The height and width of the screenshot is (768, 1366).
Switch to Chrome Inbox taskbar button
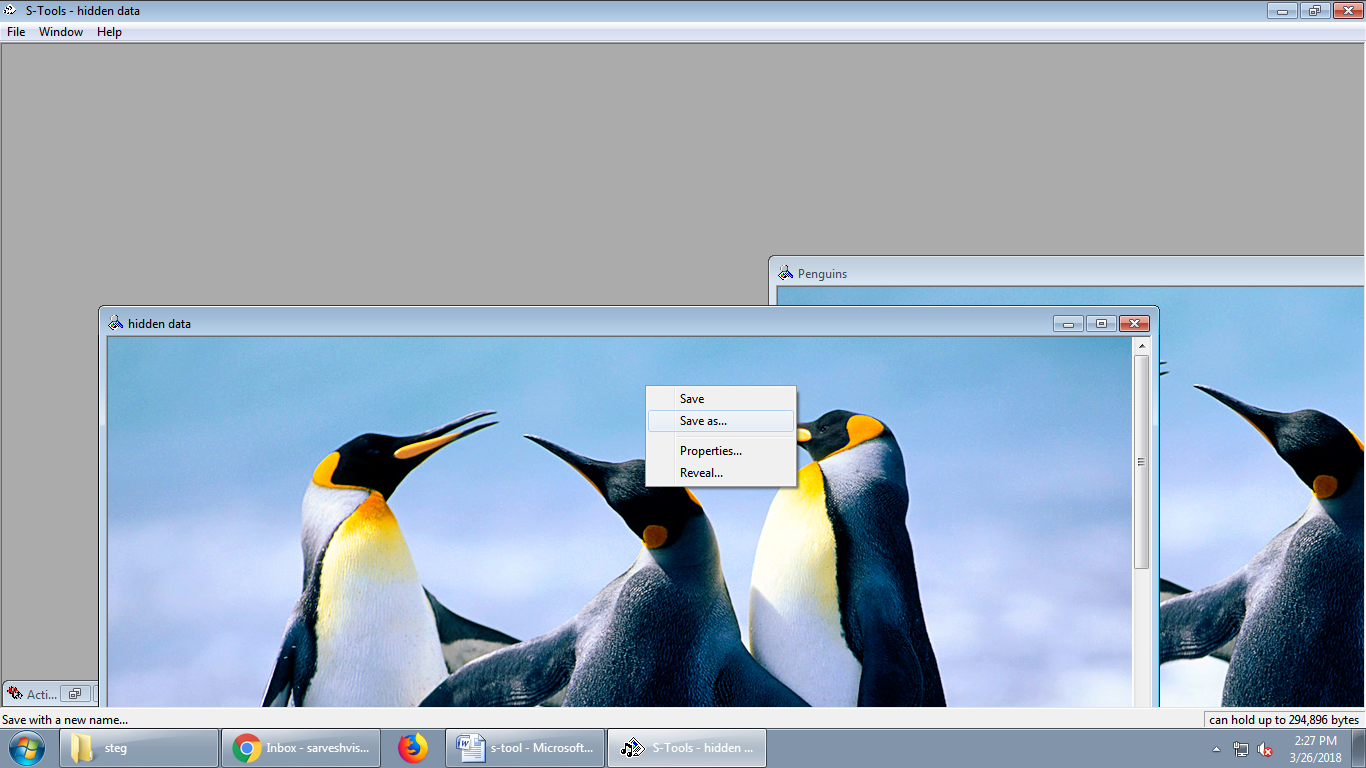(301, 748)
